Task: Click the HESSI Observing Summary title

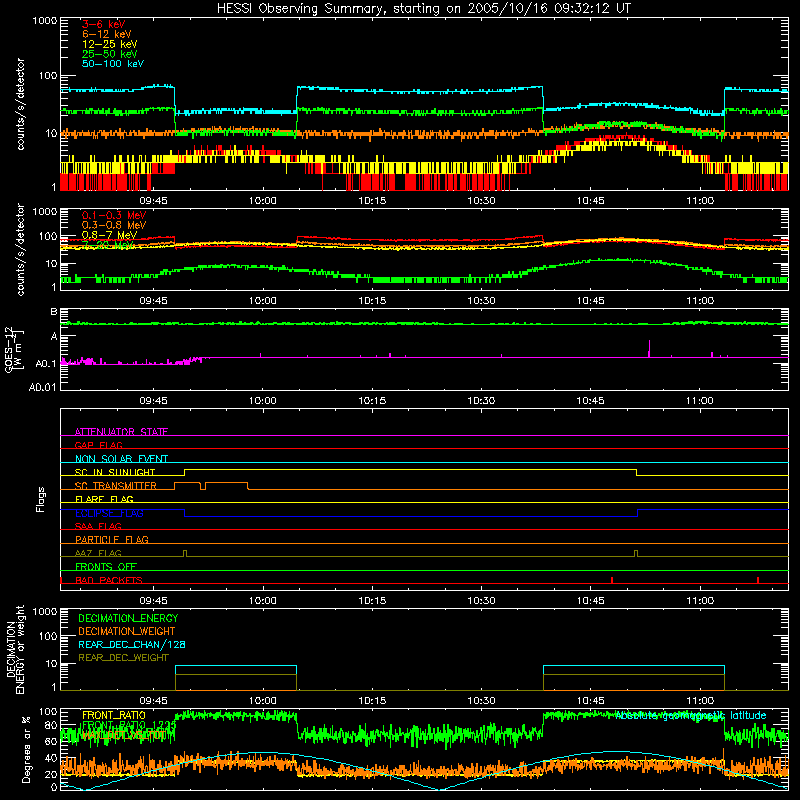Action: pyautogui.click(x=424, y=9)
